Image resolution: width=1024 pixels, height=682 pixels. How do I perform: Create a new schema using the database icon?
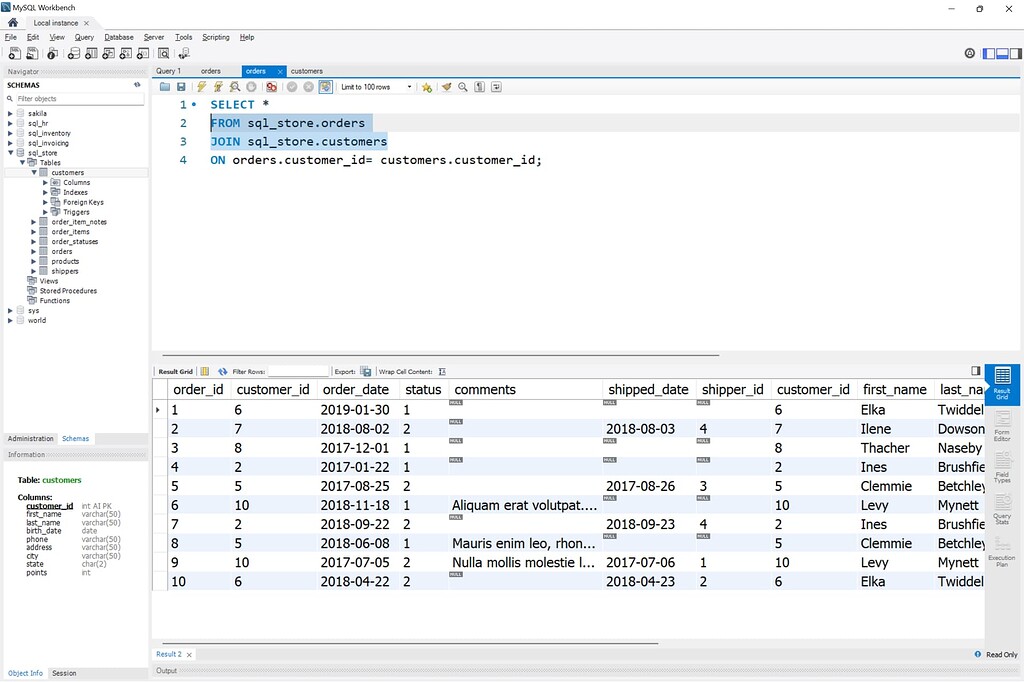pos(74,53)
